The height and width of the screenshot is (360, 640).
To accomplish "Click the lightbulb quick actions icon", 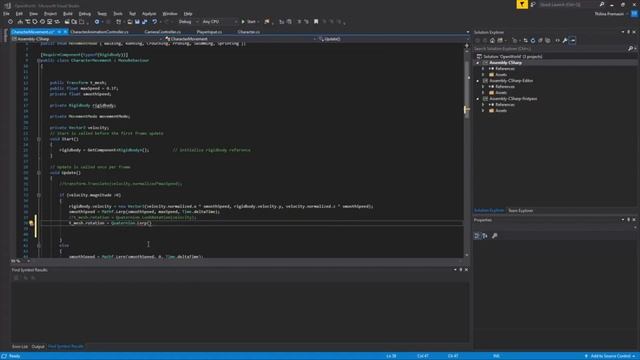I will tap(31, 223).
